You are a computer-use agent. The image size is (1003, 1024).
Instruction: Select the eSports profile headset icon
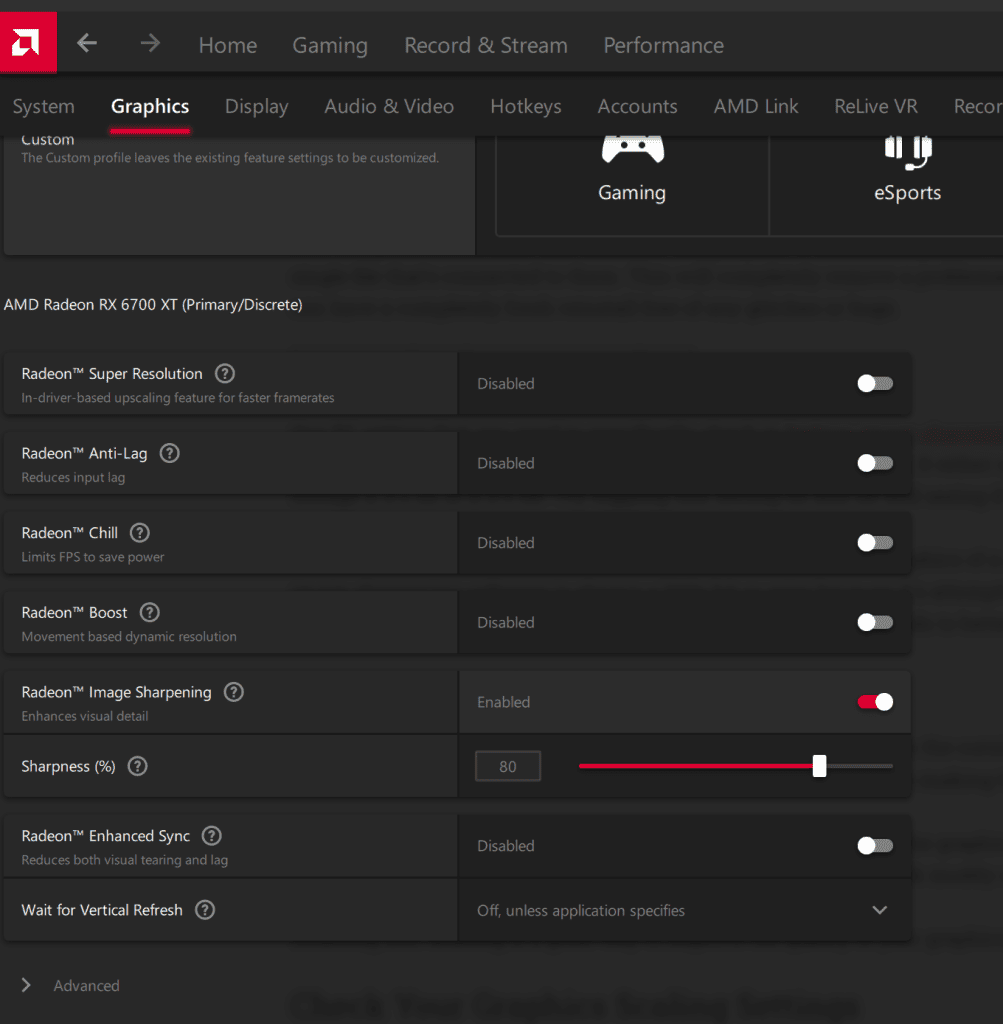click(x=908, y=152)
